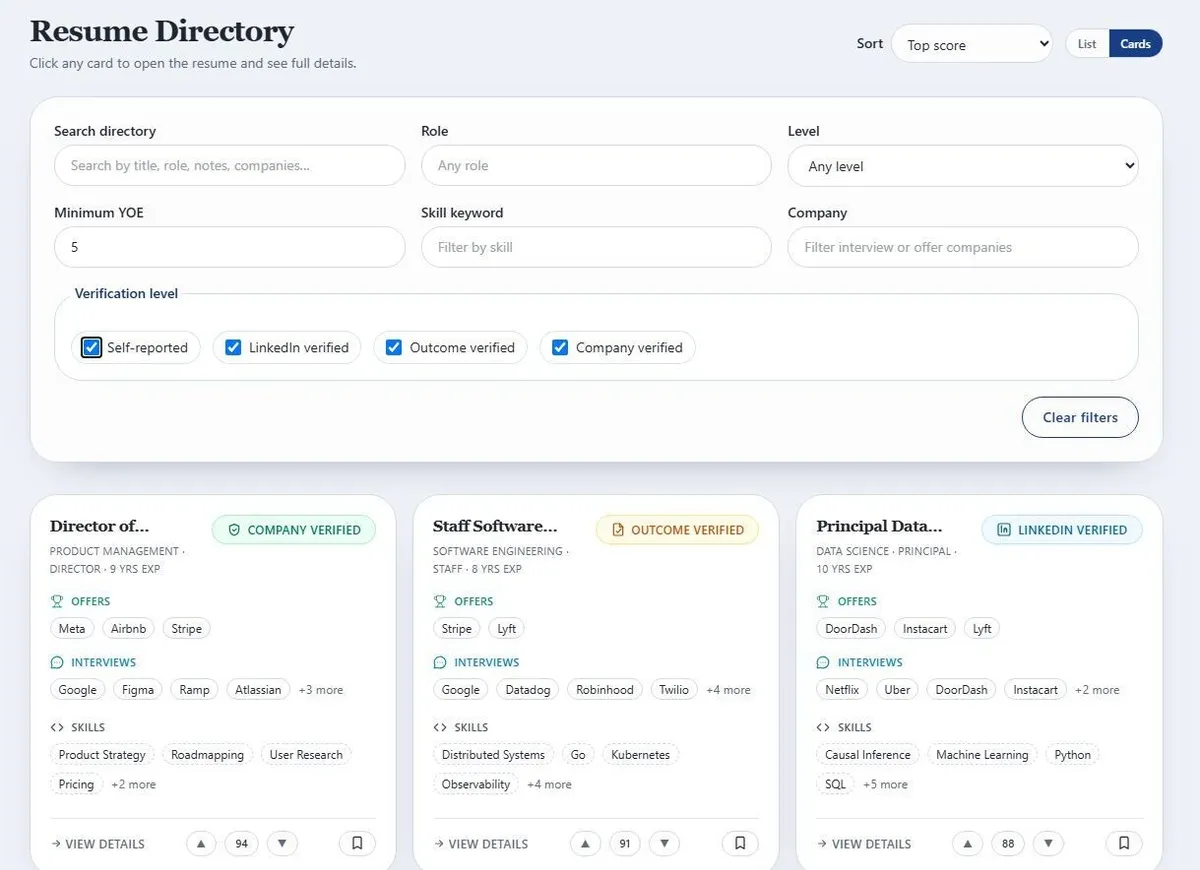Switch to the List view tab
Screen dimensions: 1200x870
pos(1087,44)
